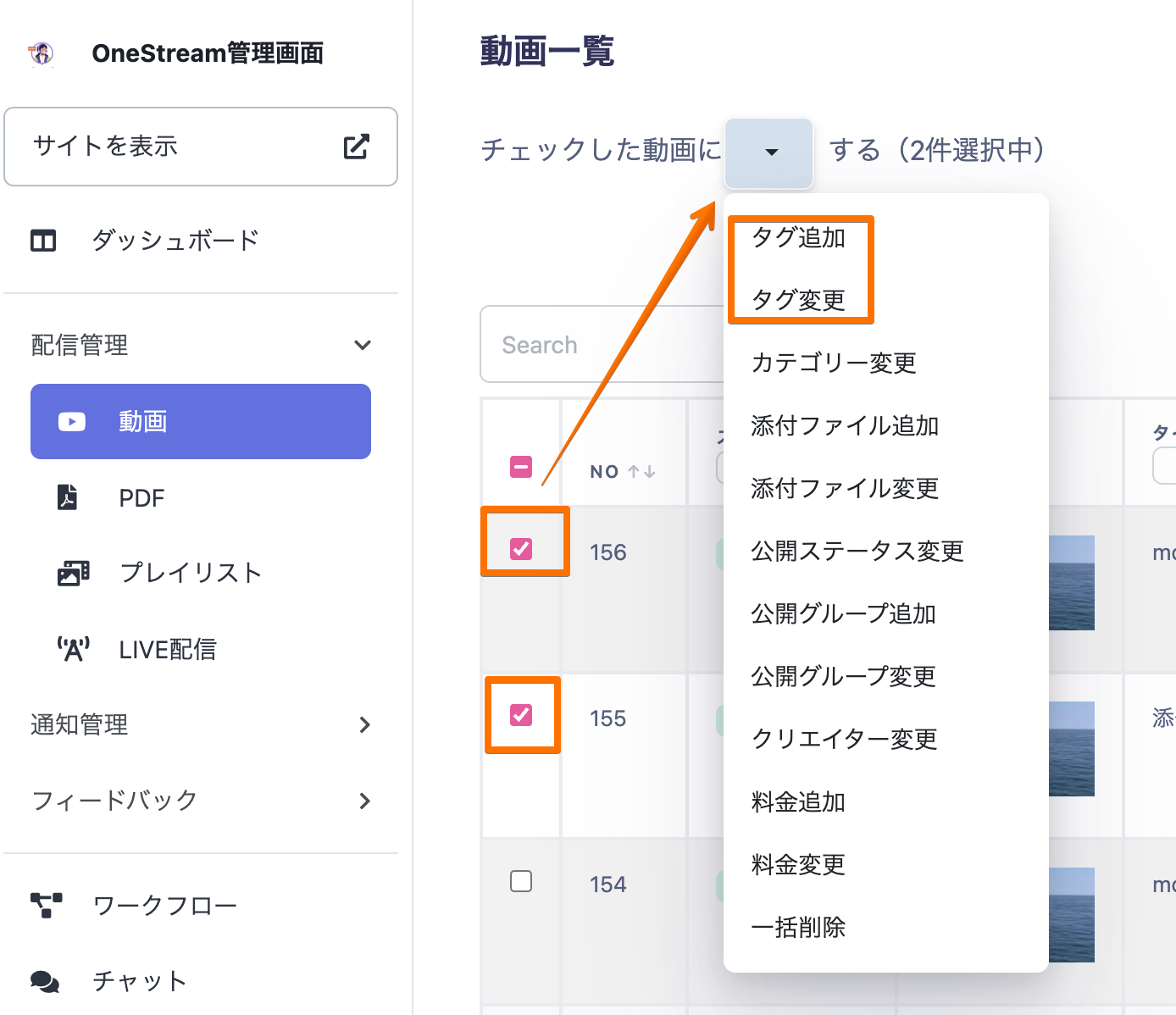Viewport: 1176px width, 1015px height.
Task: Click the PDF file icon in sidebar
Action: pos(68,497)
